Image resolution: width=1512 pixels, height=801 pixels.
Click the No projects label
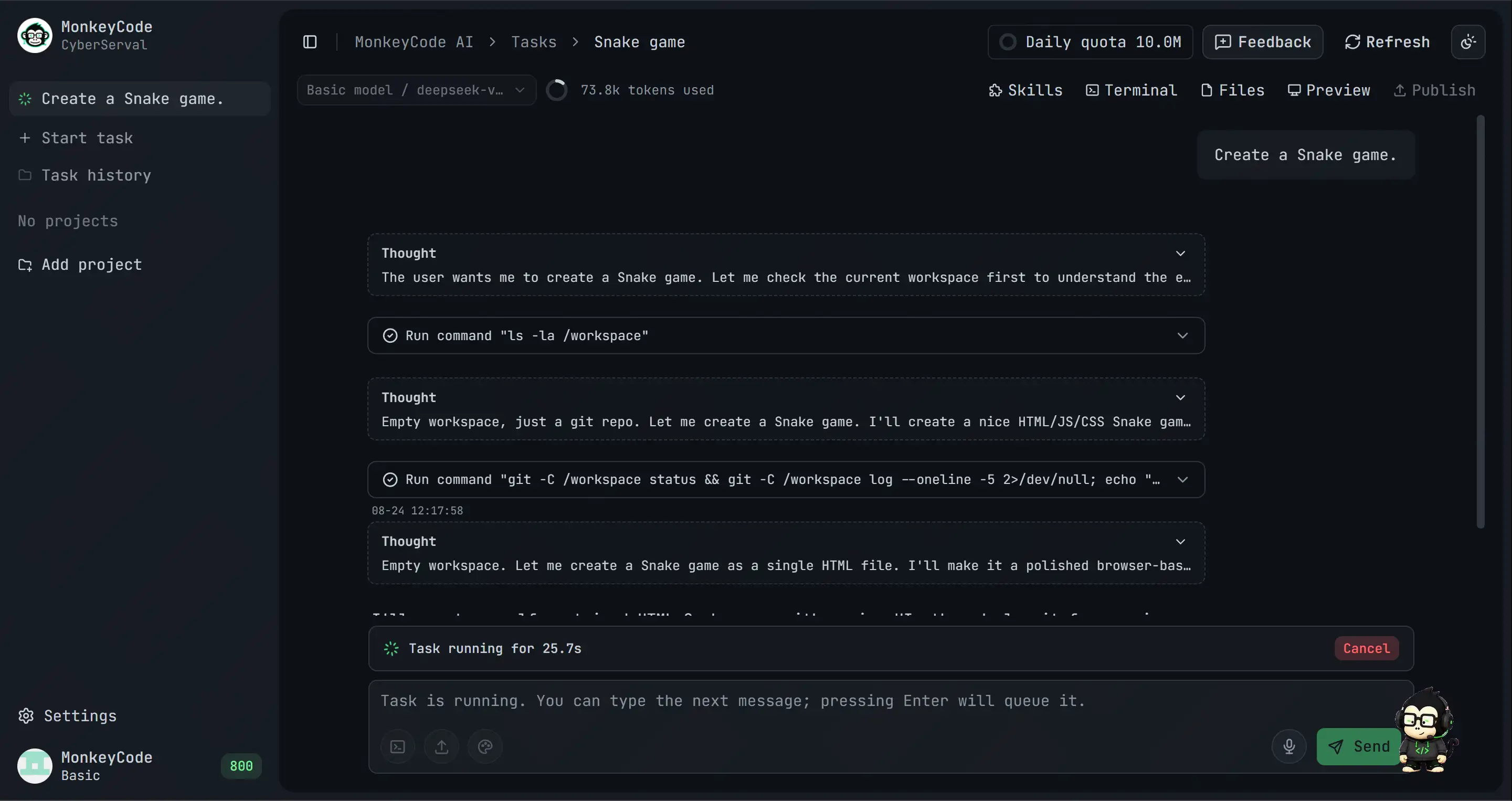(x=68, y=221)
